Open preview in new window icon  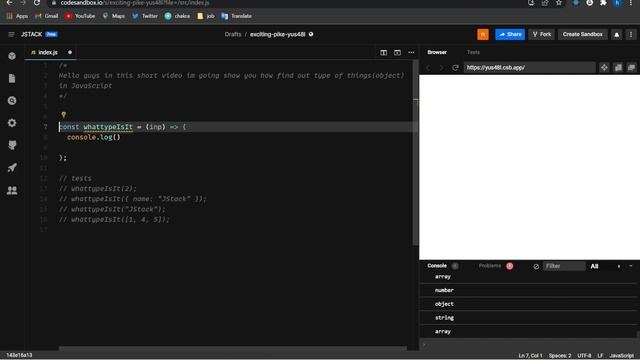618,68
